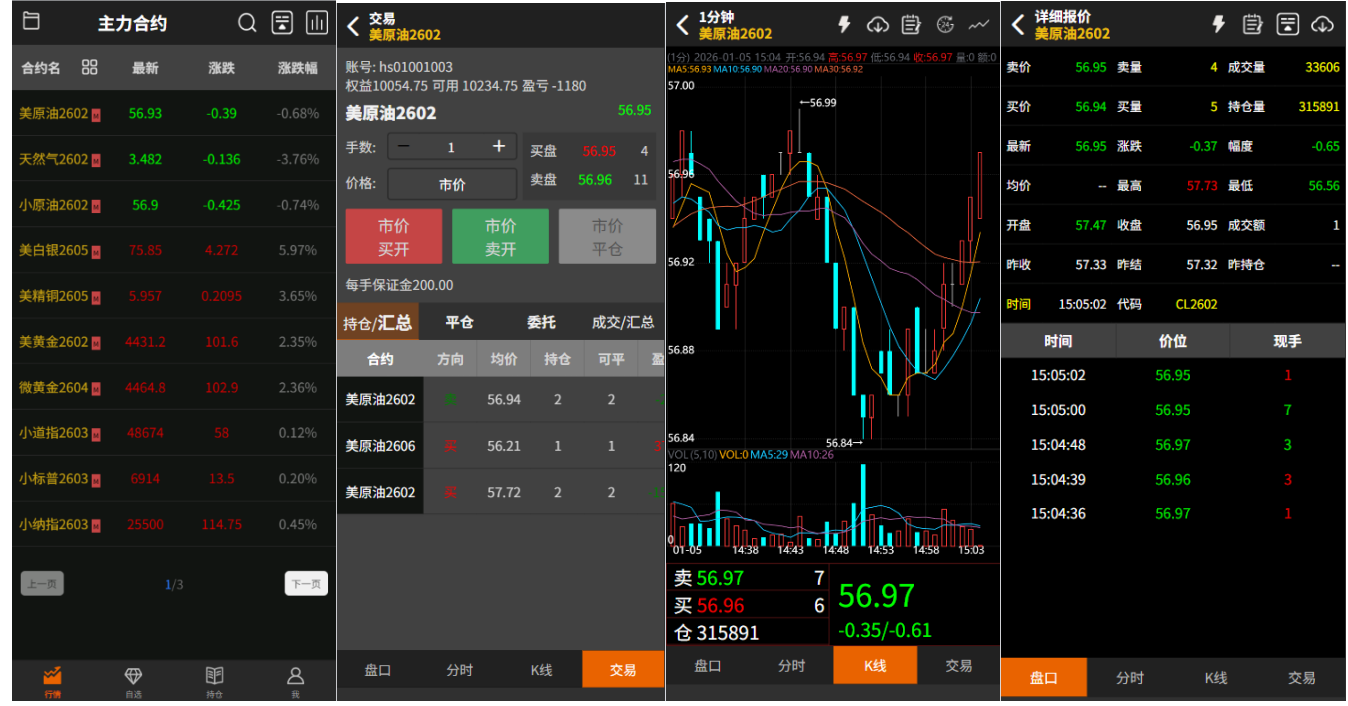Click the 市价买开 market buy button
1348x706 pixels.
(x=392, y=236)
